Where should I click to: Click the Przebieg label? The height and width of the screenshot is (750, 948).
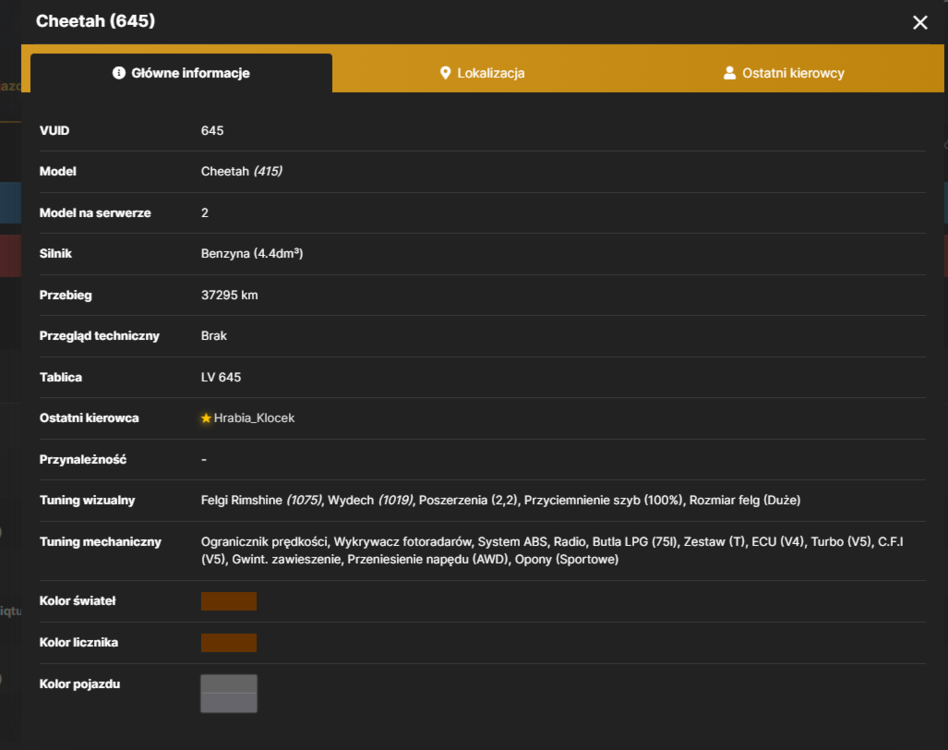coord(65,296)
